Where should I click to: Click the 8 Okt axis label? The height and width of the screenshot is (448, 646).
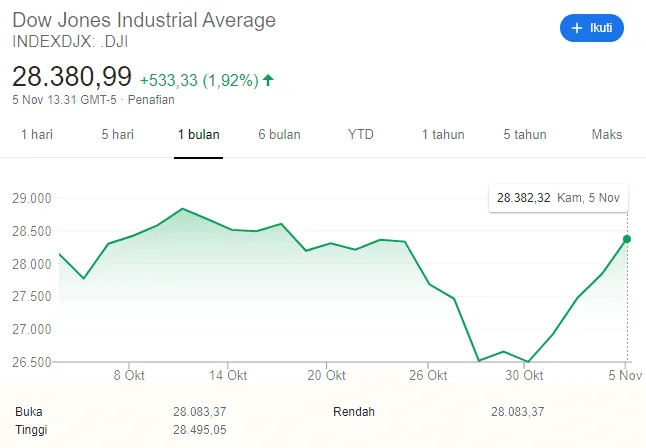[x=131, y=376]
